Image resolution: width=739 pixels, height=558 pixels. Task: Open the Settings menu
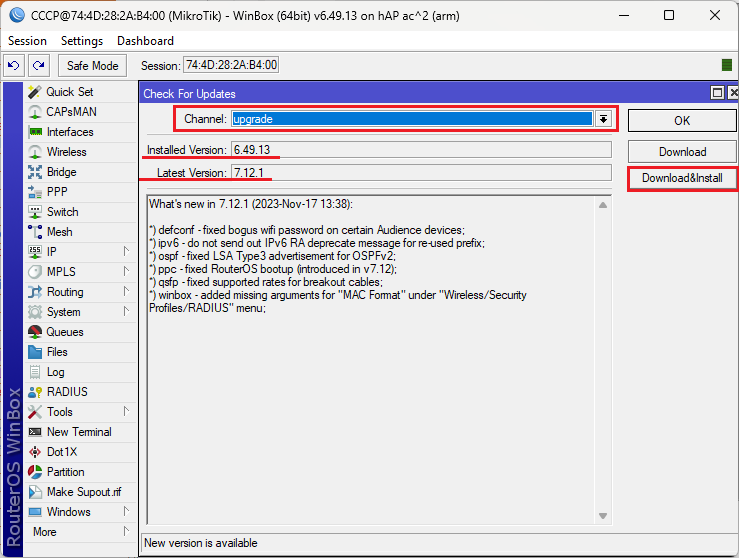[x=82, y=41]
